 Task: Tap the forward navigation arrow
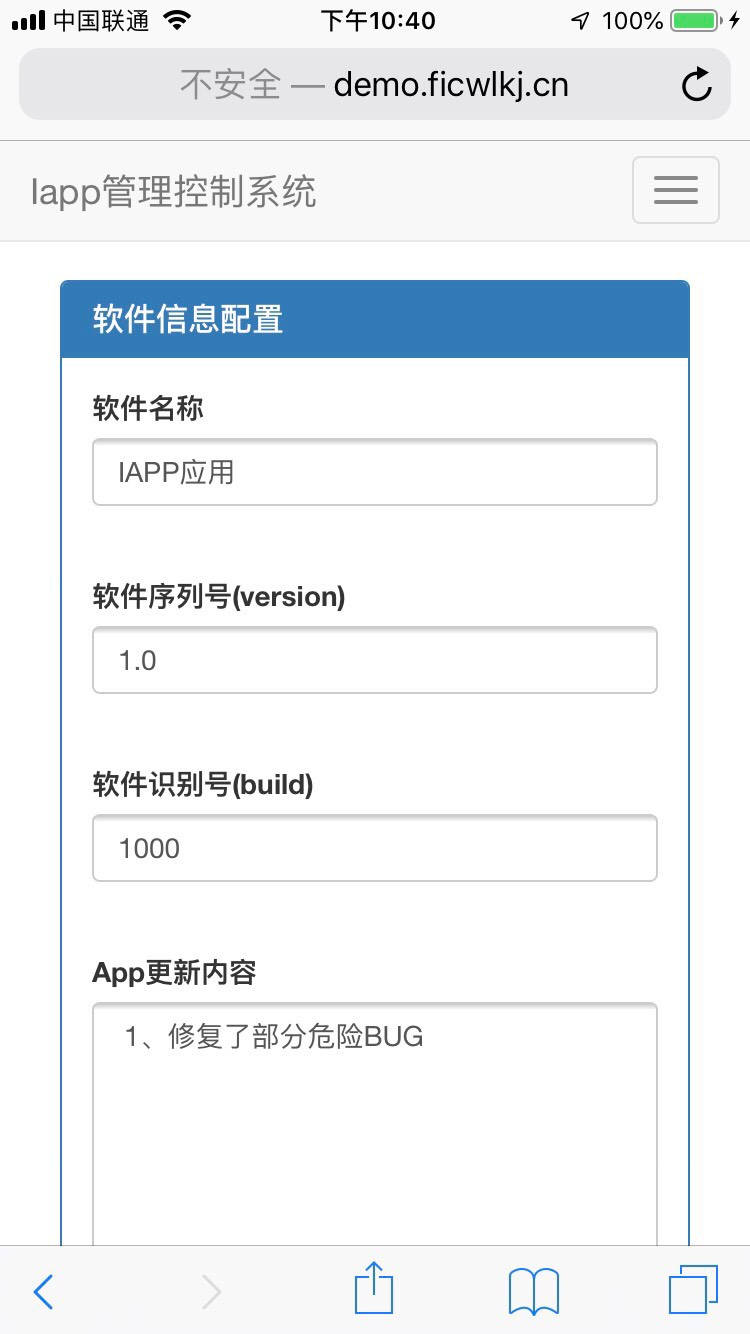211,1292
